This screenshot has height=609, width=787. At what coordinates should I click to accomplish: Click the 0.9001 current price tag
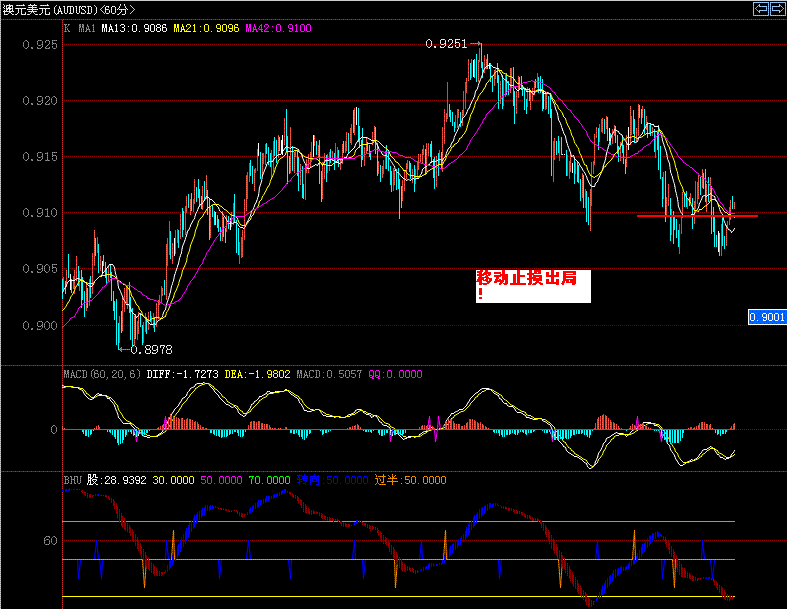coord(766,317)
